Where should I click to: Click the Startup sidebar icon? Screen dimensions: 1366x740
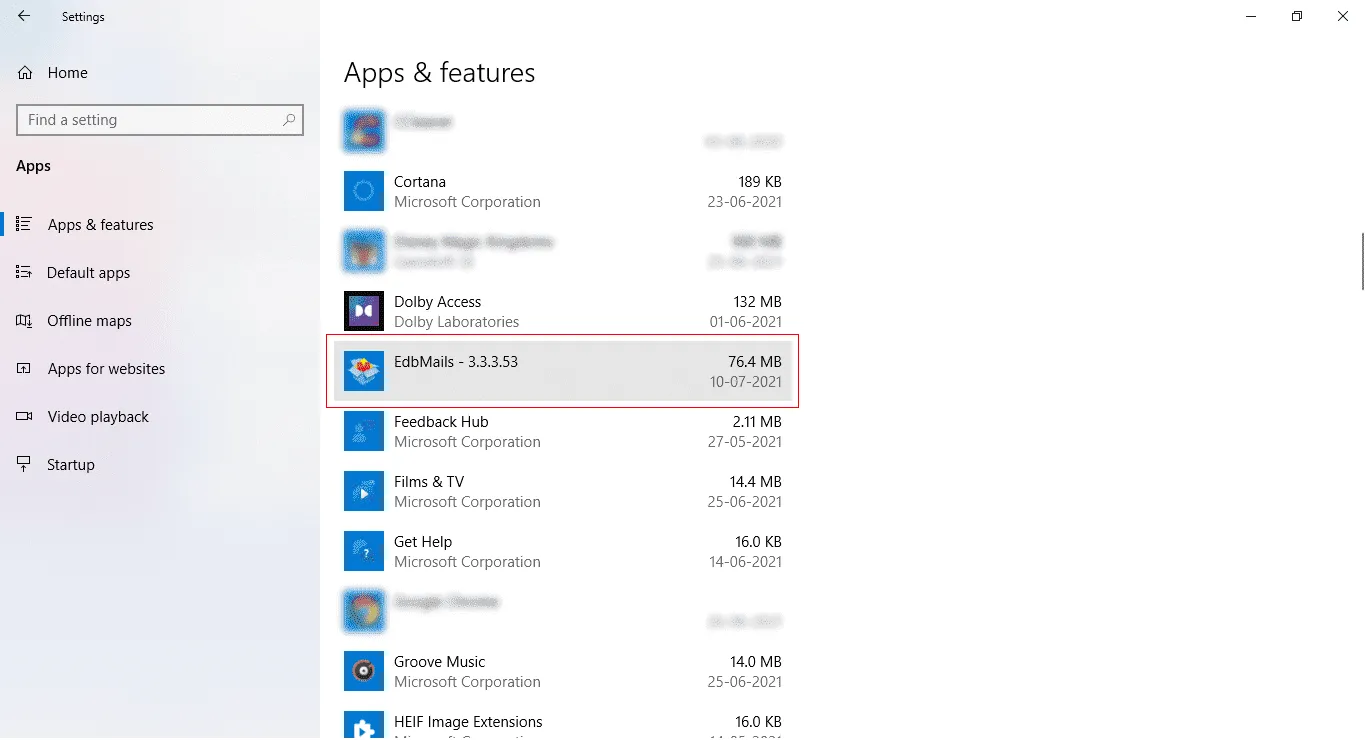(x=25, y=464)
